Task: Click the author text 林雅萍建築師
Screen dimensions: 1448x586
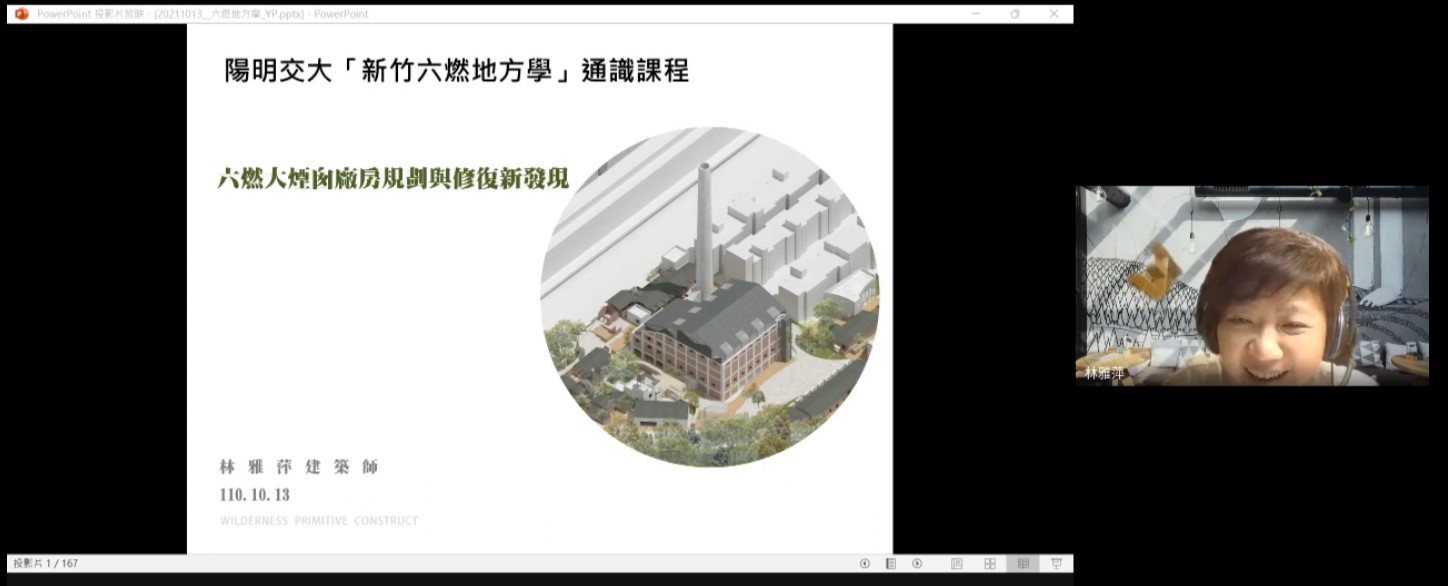Action: (299, 467)
